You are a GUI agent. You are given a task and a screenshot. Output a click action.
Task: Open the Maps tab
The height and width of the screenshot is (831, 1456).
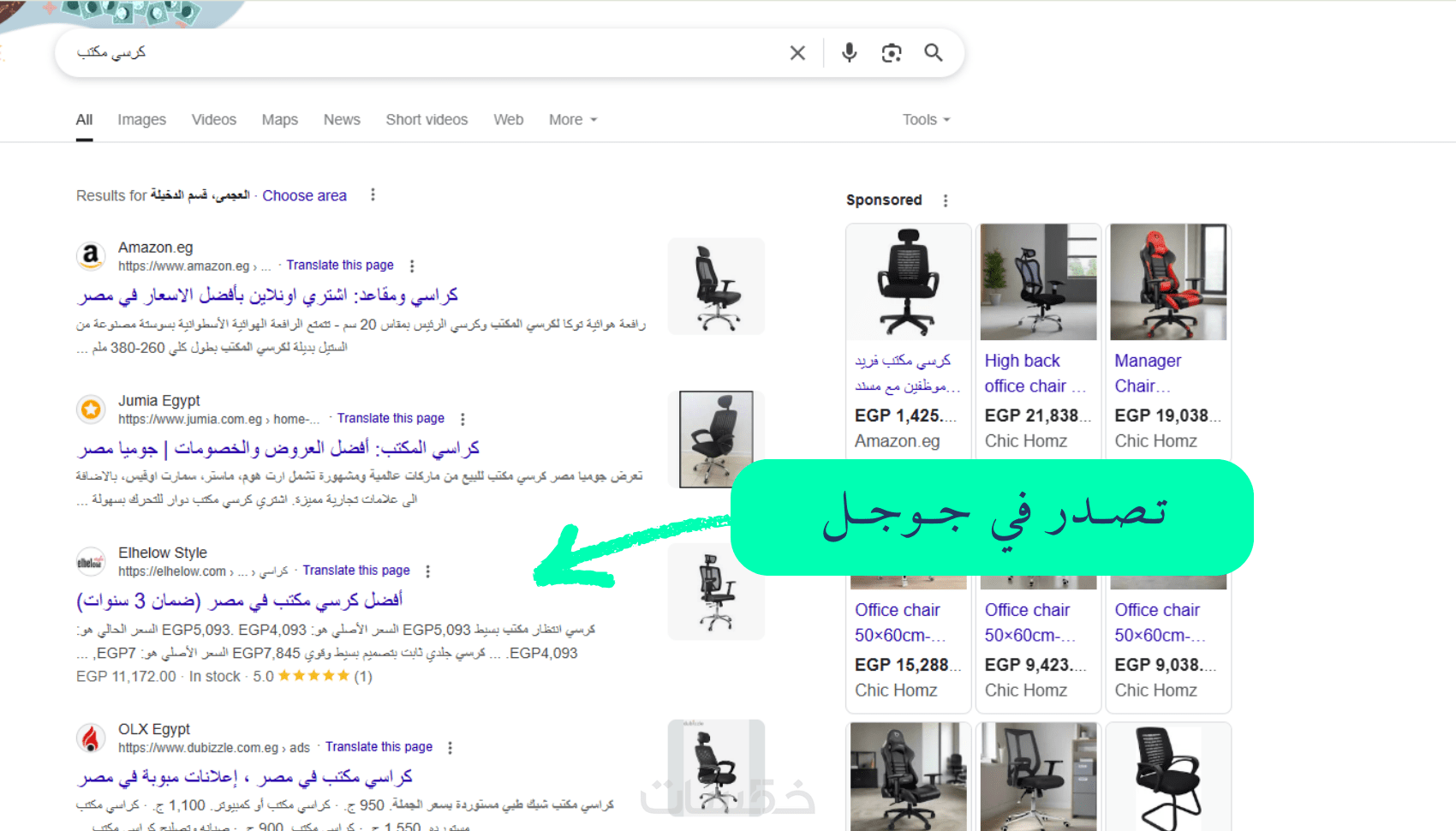pos(280,120)
